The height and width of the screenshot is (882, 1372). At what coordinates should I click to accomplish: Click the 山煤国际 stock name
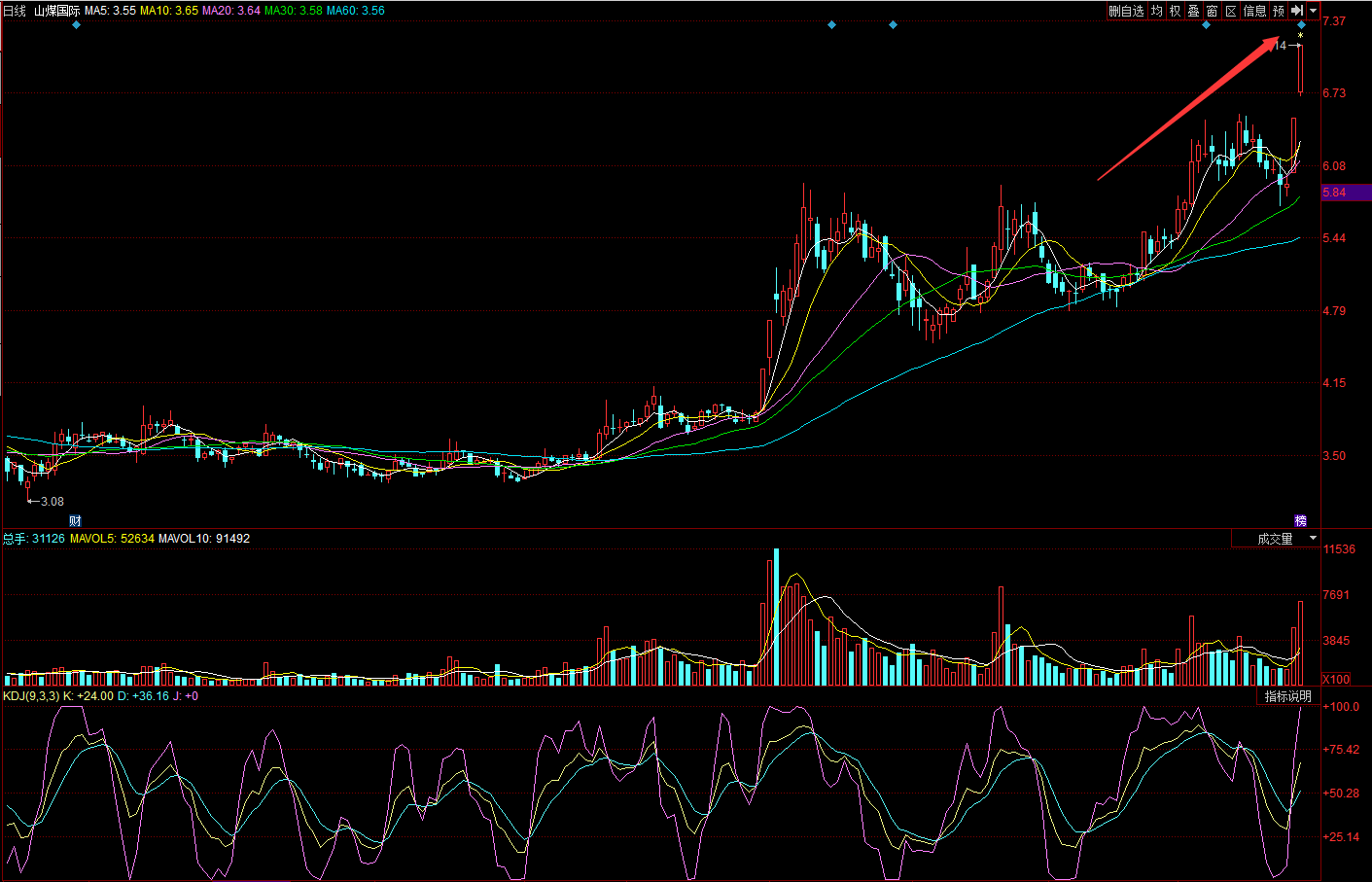coord(56,11)
